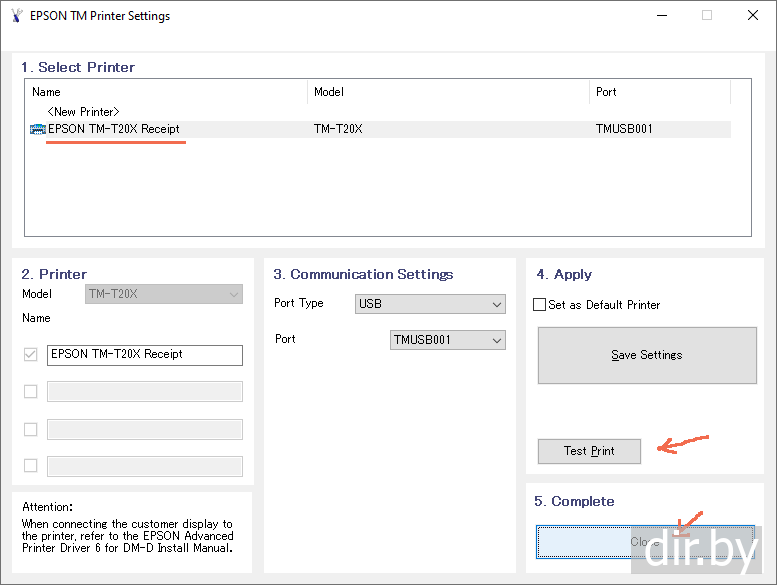Click the printer name text field
Screen dimensions: 777x585
pyautogui.click(x=144, y=354)
